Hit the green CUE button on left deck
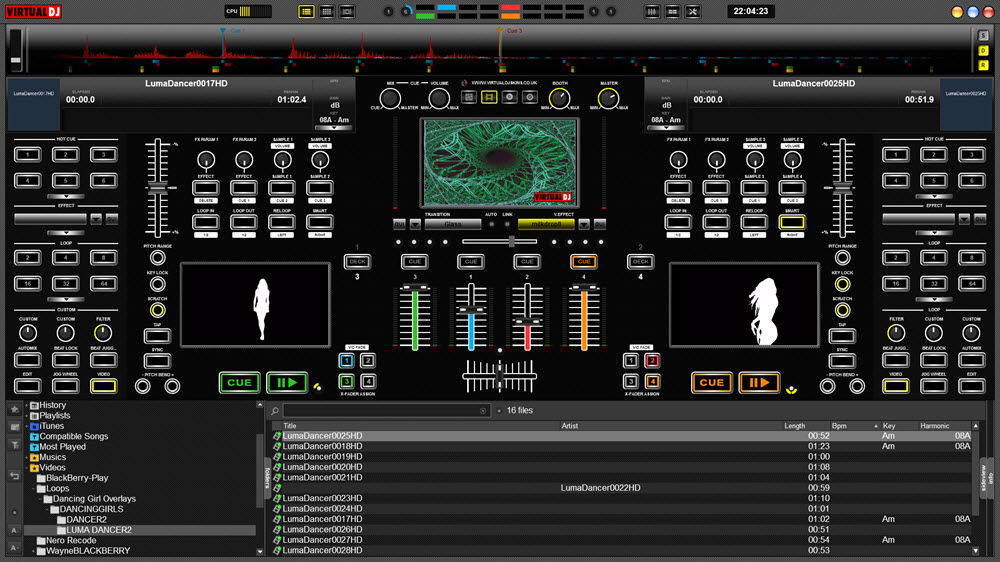 pos(239,383)
